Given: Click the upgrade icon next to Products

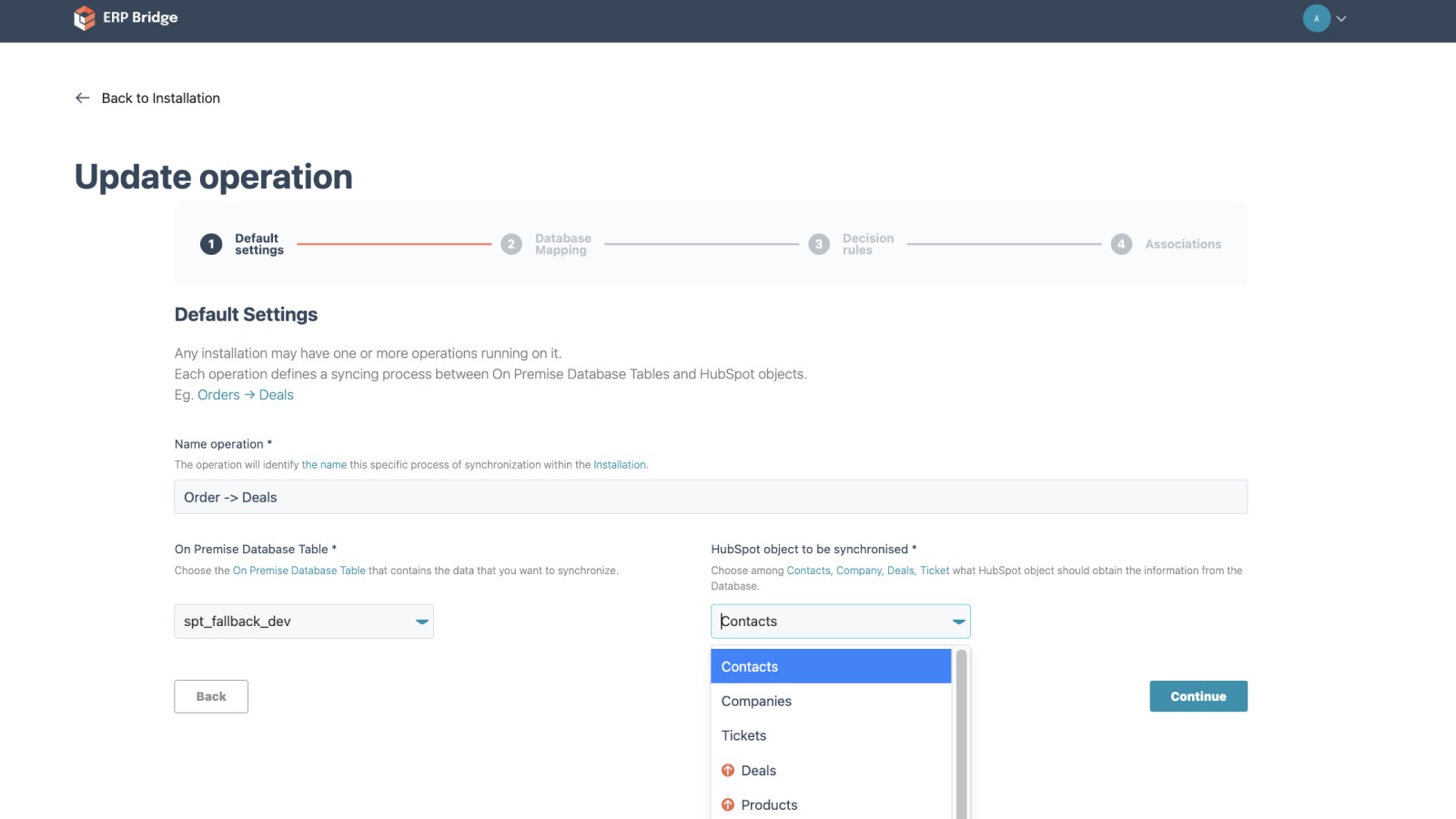Looking at the screenshot, I should point(728,804).
